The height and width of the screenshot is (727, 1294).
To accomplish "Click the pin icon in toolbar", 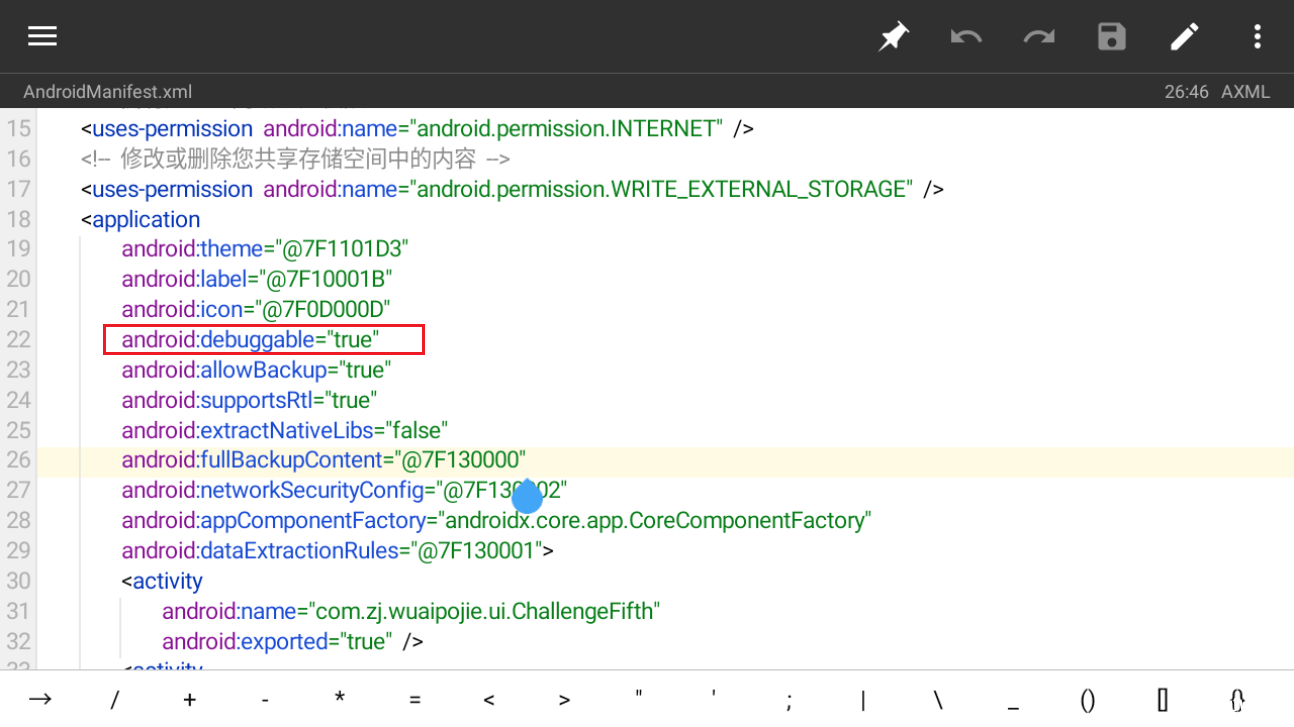I will click(x=893, y=38).
